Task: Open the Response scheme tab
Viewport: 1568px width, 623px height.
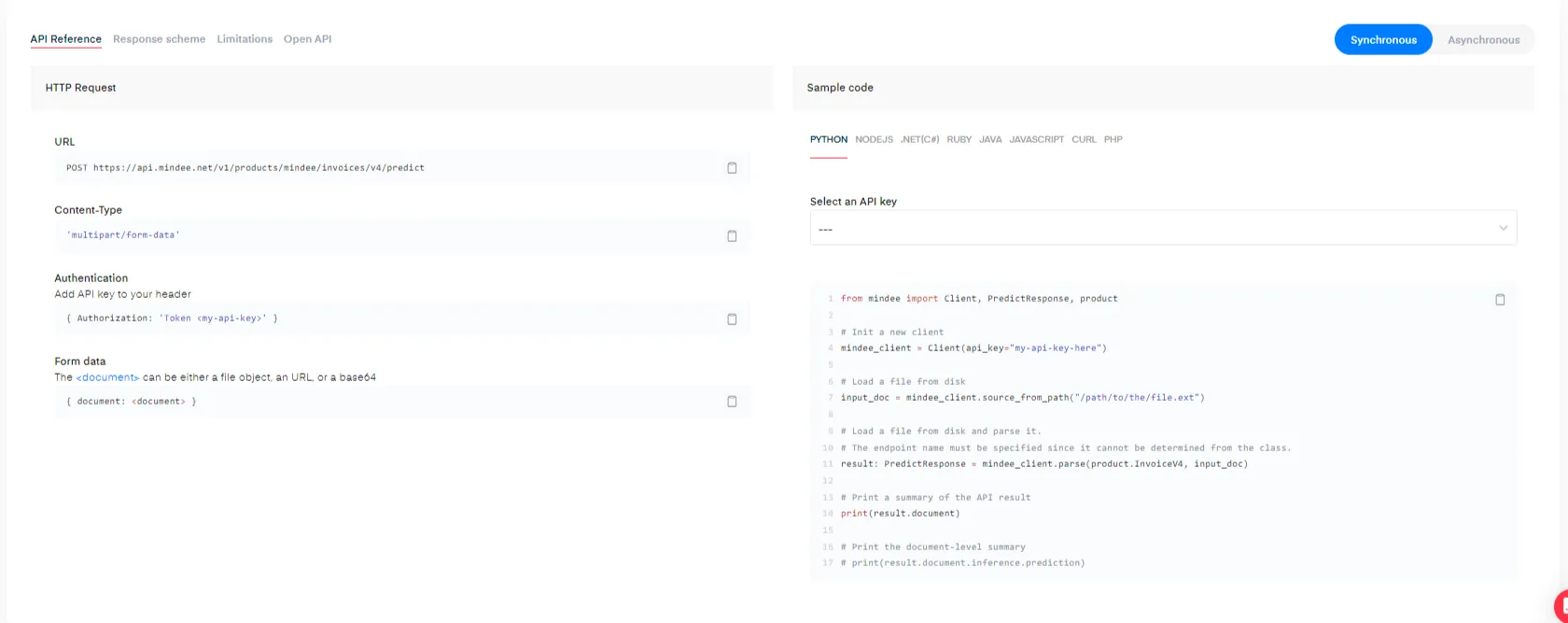Action: coord(159,39)
